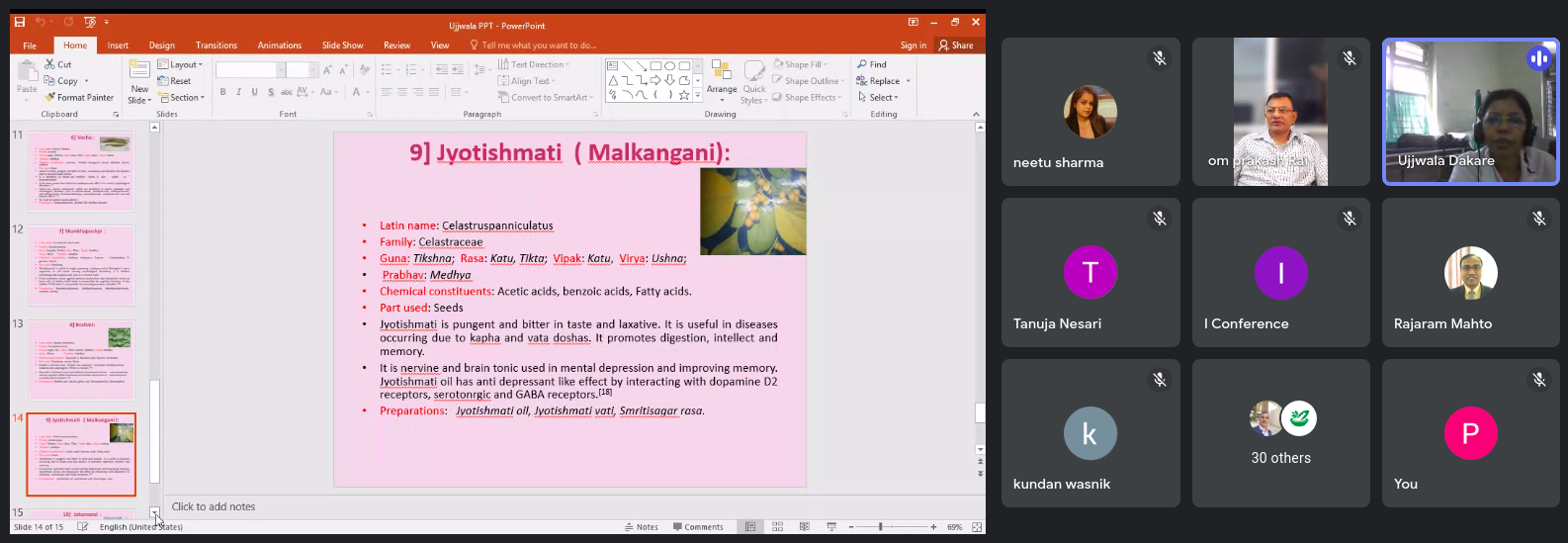Click the spell check icon in status bar
This screenshot has height=543, width=1568.
[82, 527]
